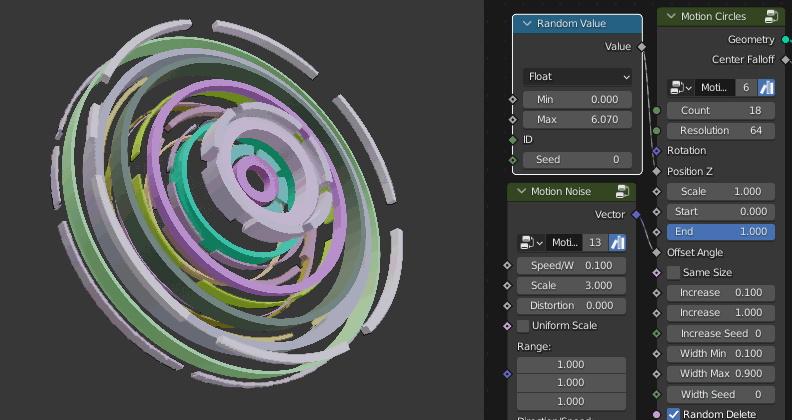Toggle fake user icon next to number 6
Viewport: 792px width, 420px height.
coord(766,88)
